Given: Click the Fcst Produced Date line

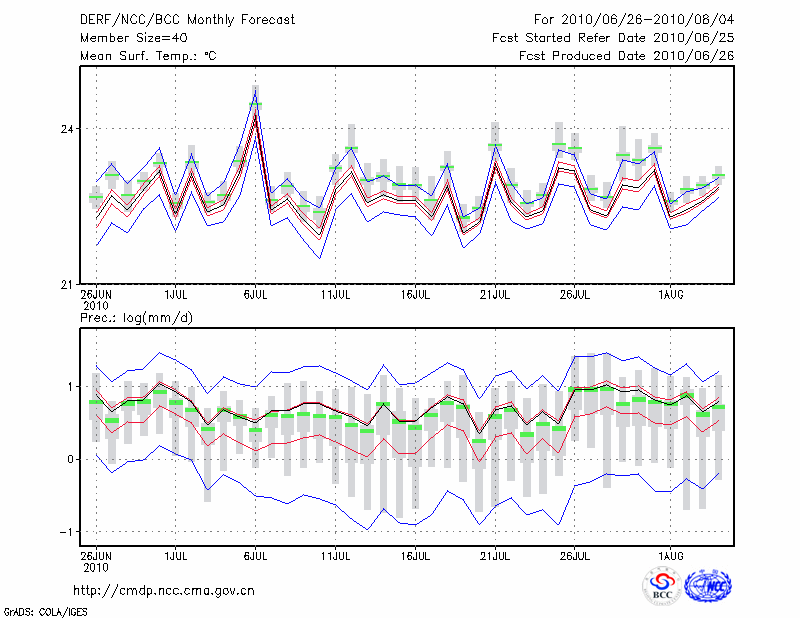Looking at the screenshot, I should click(626, 56).
